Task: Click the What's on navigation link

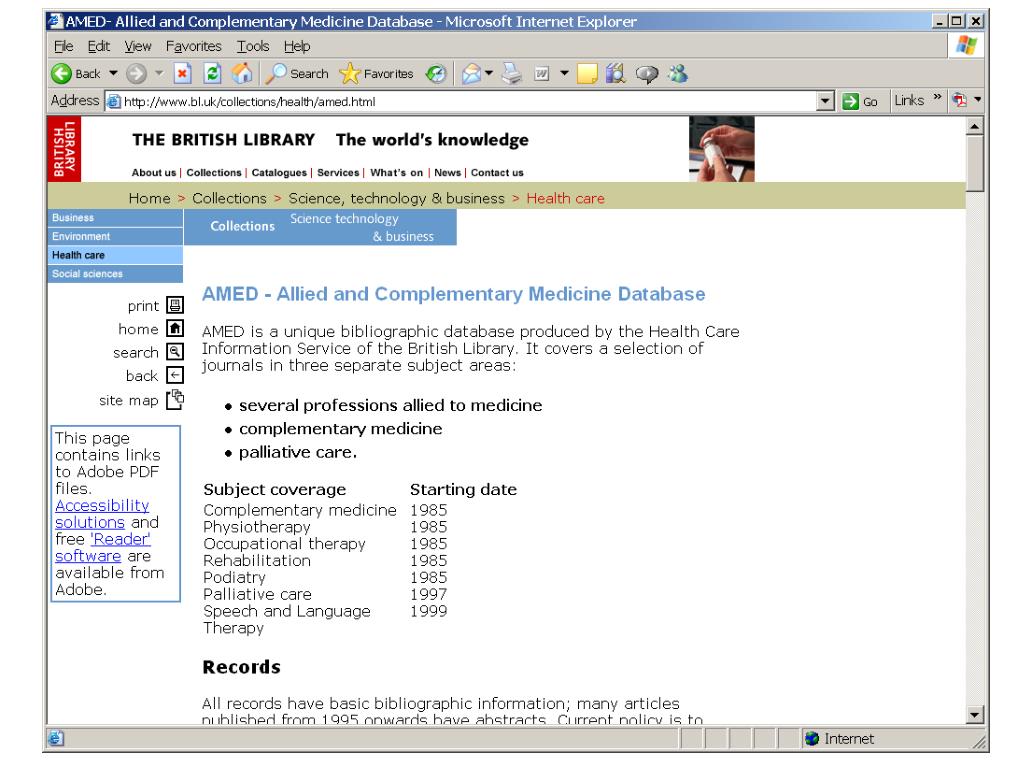Action: [396, 173]
